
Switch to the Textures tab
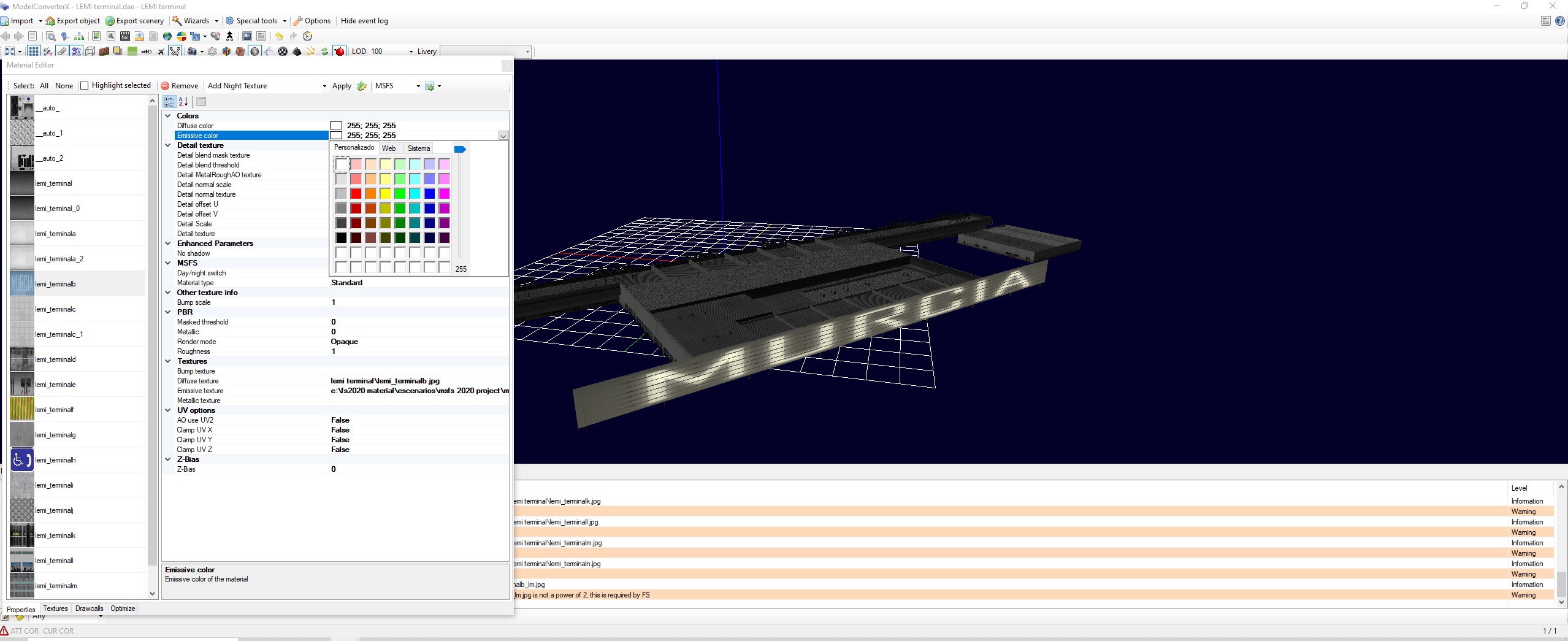[x=55, y=608]
